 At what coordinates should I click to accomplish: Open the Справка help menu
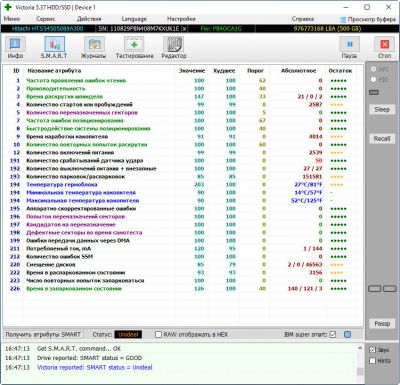click(x=303, y=19)
